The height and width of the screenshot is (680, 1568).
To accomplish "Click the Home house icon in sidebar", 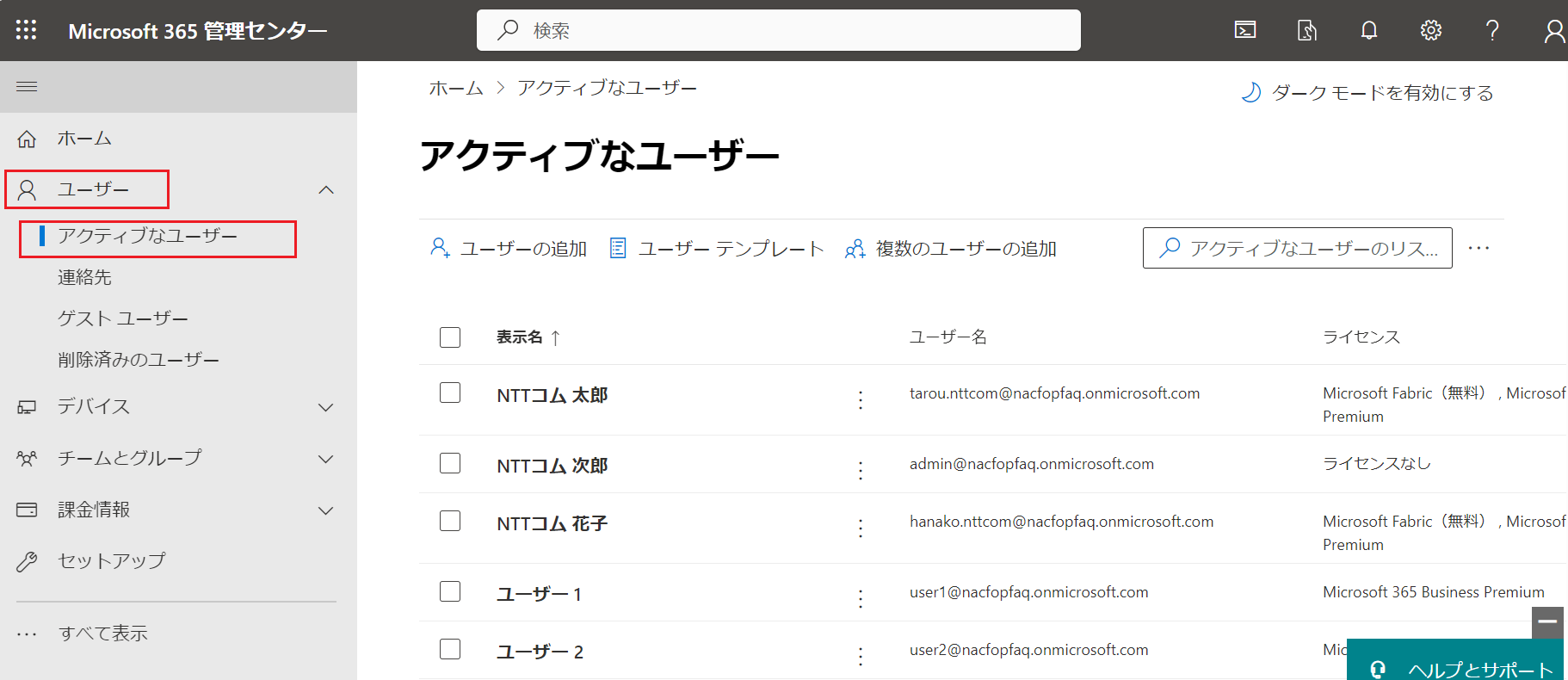I will 27,139.
